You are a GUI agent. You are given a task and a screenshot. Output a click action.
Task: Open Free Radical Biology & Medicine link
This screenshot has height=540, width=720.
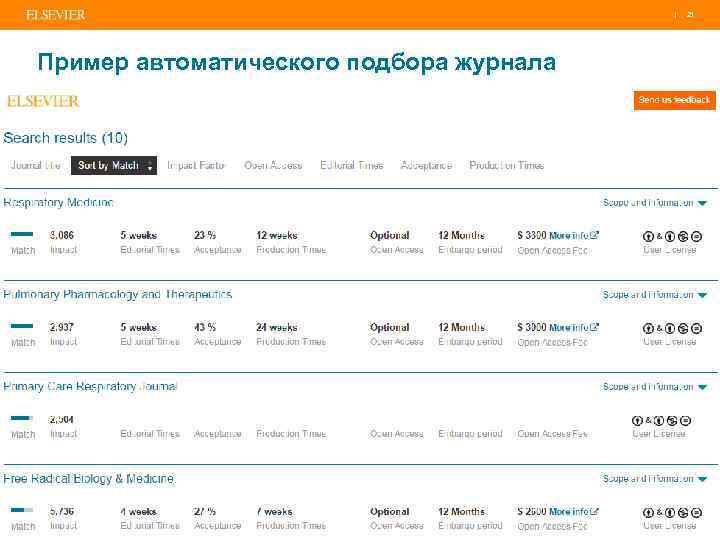(88, 478)
